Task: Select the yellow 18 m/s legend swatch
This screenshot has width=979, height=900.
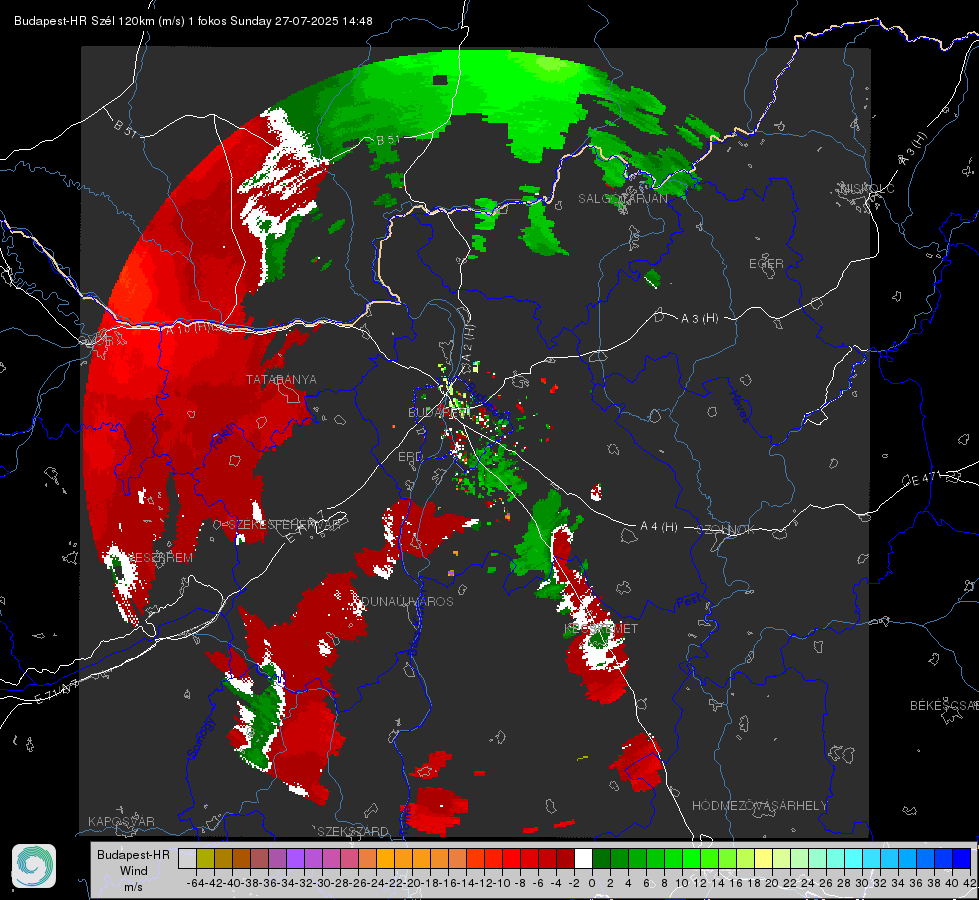Action: pos(764,859)
